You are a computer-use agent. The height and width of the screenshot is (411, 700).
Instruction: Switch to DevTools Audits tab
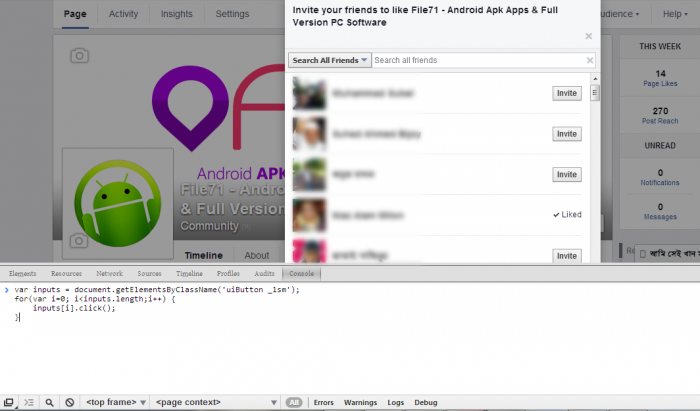[x=264, y=274]
